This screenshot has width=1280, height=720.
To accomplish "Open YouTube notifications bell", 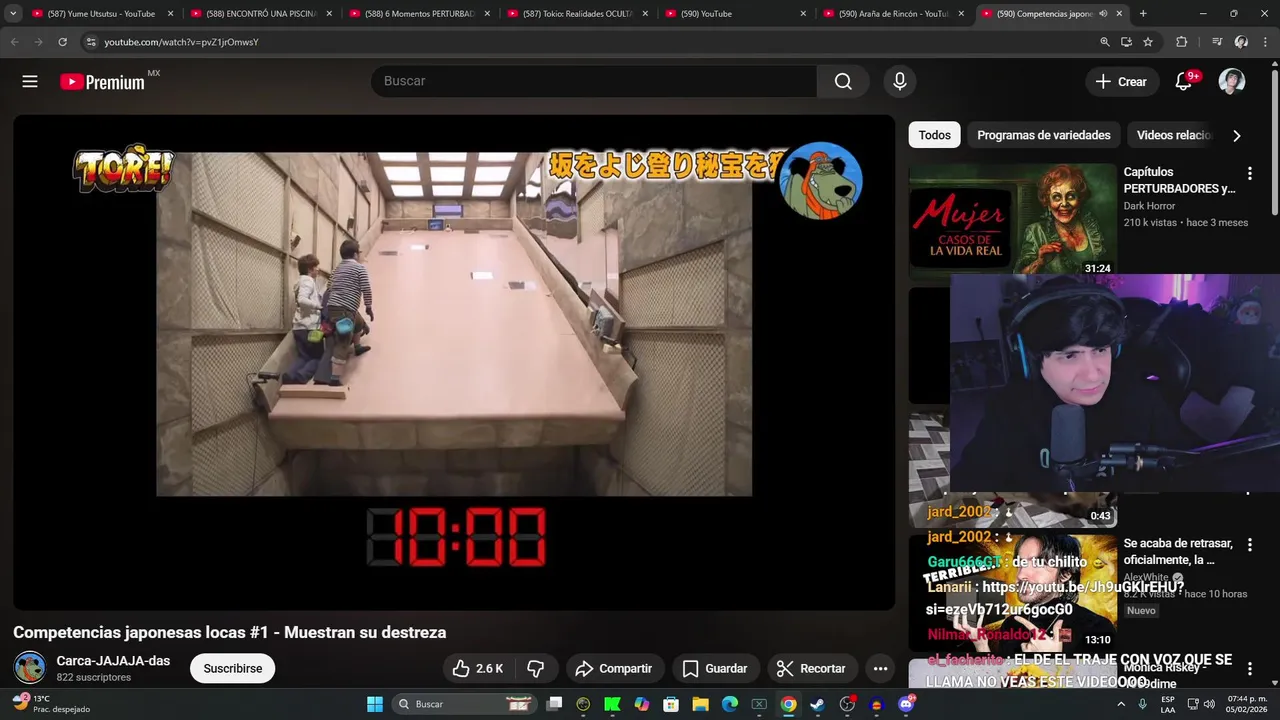I will pos(1184,82).
